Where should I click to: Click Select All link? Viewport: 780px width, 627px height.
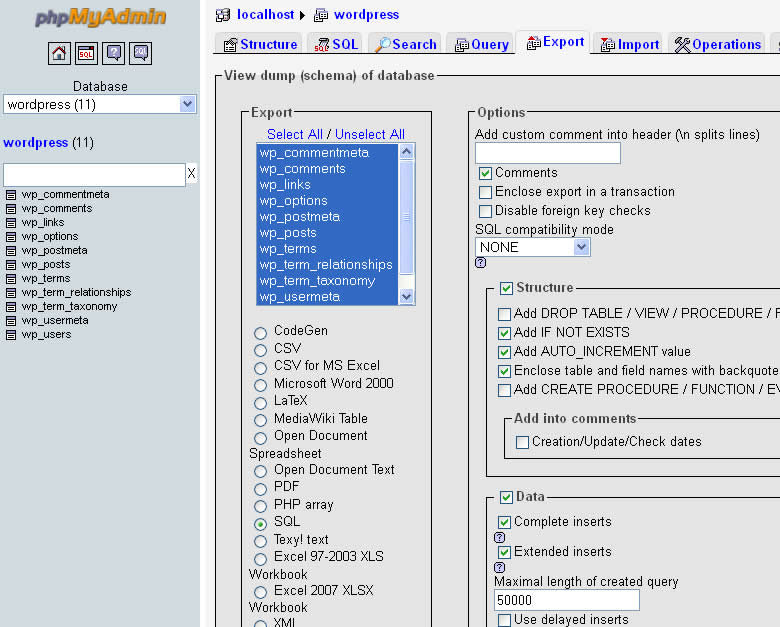point(295,134)
